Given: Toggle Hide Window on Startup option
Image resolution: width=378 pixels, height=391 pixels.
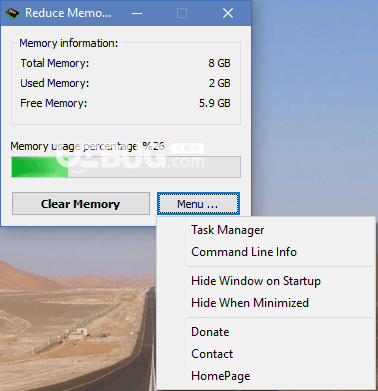Looking at the screenshot, I should pos(266,281).
